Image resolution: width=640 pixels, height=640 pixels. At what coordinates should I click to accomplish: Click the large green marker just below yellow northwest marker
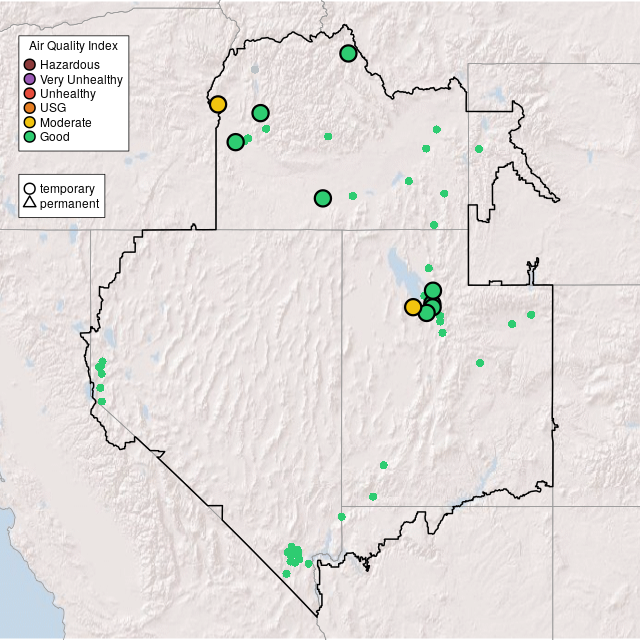pyautogui.click(x=235, y=142)
